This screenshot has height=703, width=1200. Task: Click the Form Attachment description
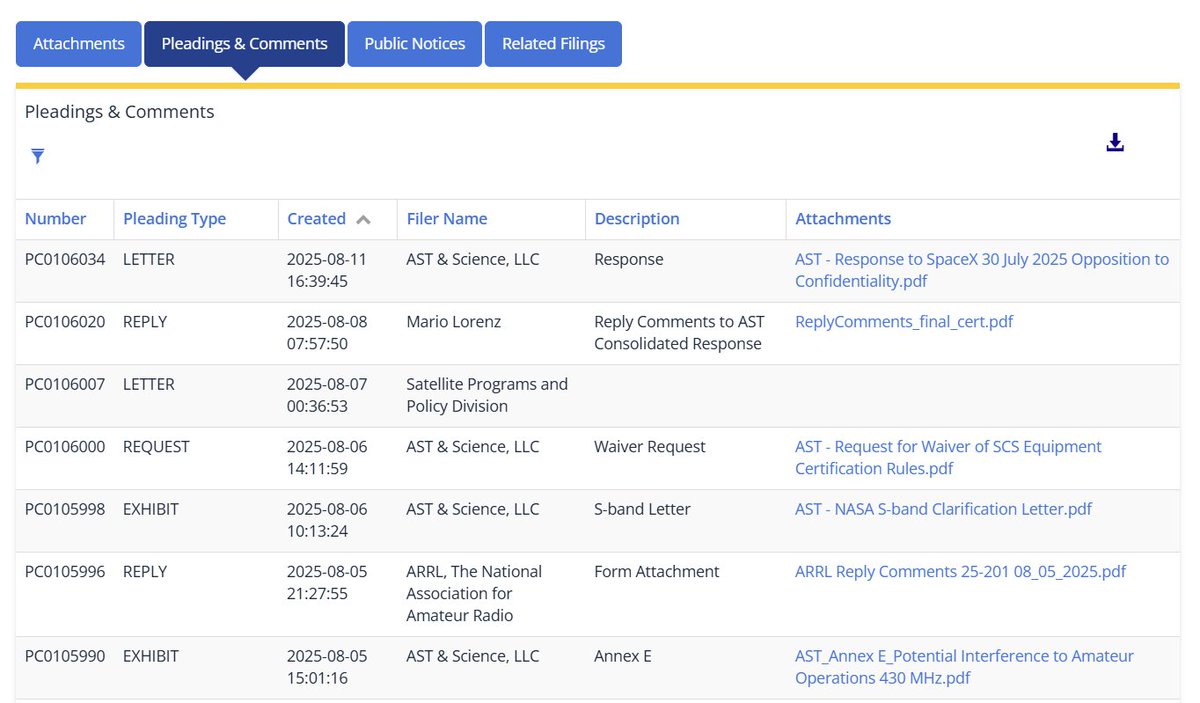tap(657, 572)
